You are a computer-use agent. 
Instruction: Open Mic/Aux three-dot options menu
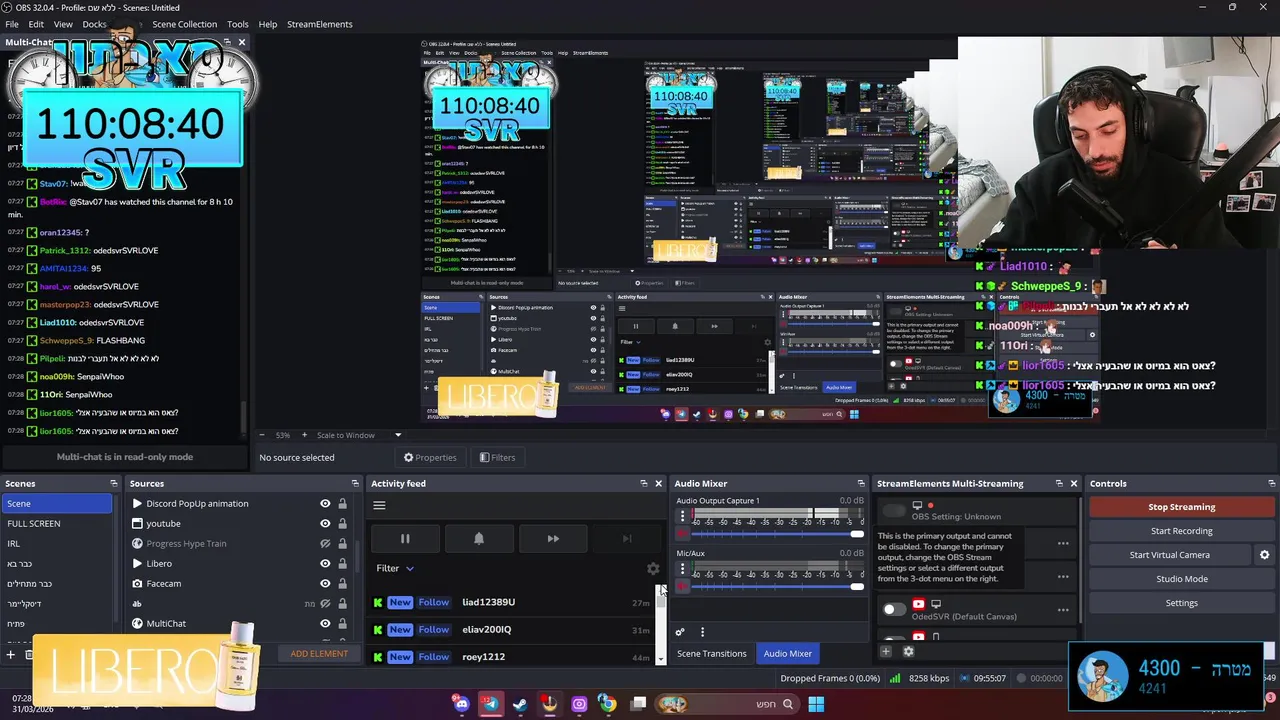(x=683, y=569)
